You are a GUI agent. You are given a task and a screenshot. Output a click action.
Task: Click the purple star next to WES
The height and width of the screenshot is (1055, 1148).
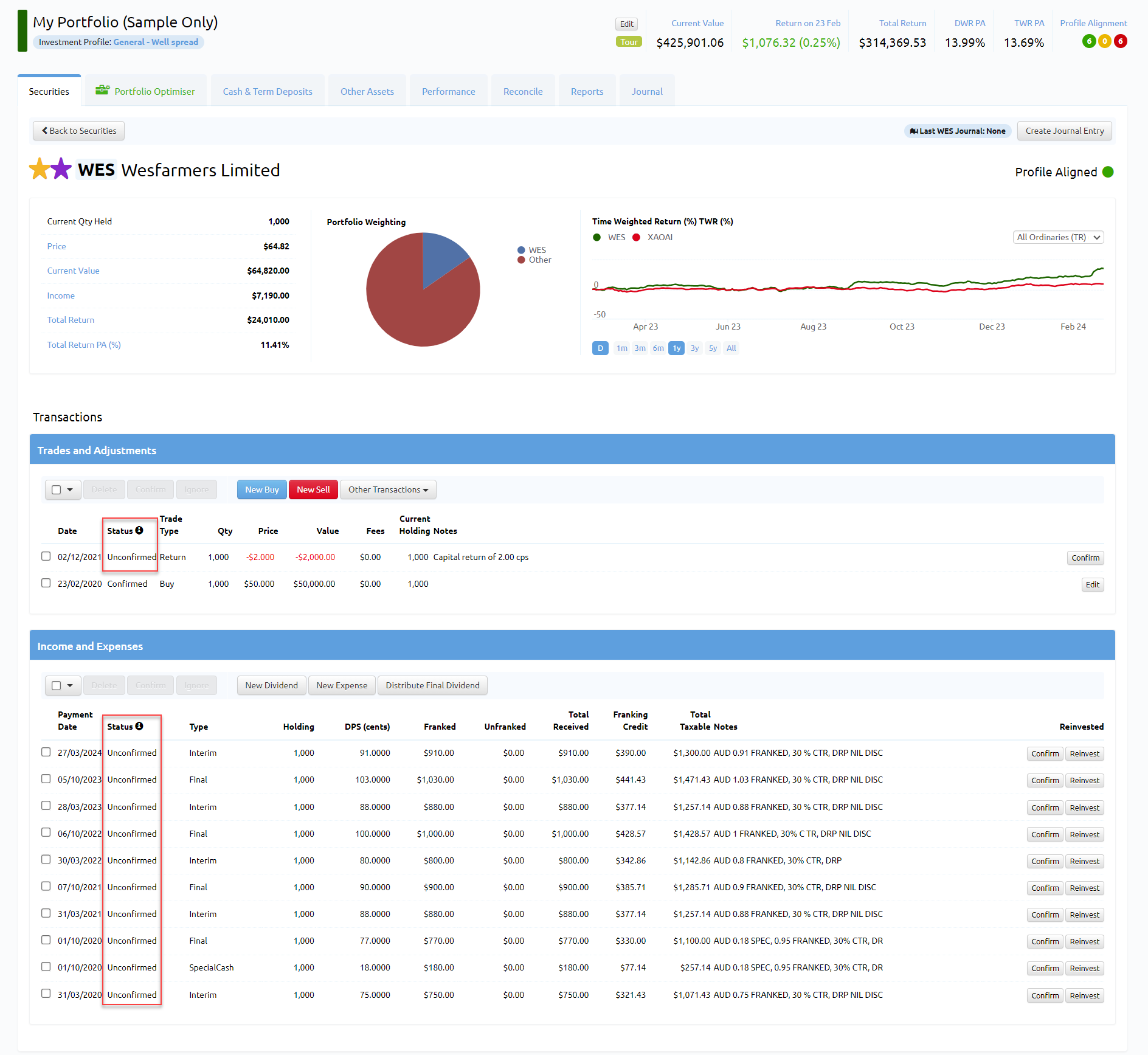tap(61, 169)
